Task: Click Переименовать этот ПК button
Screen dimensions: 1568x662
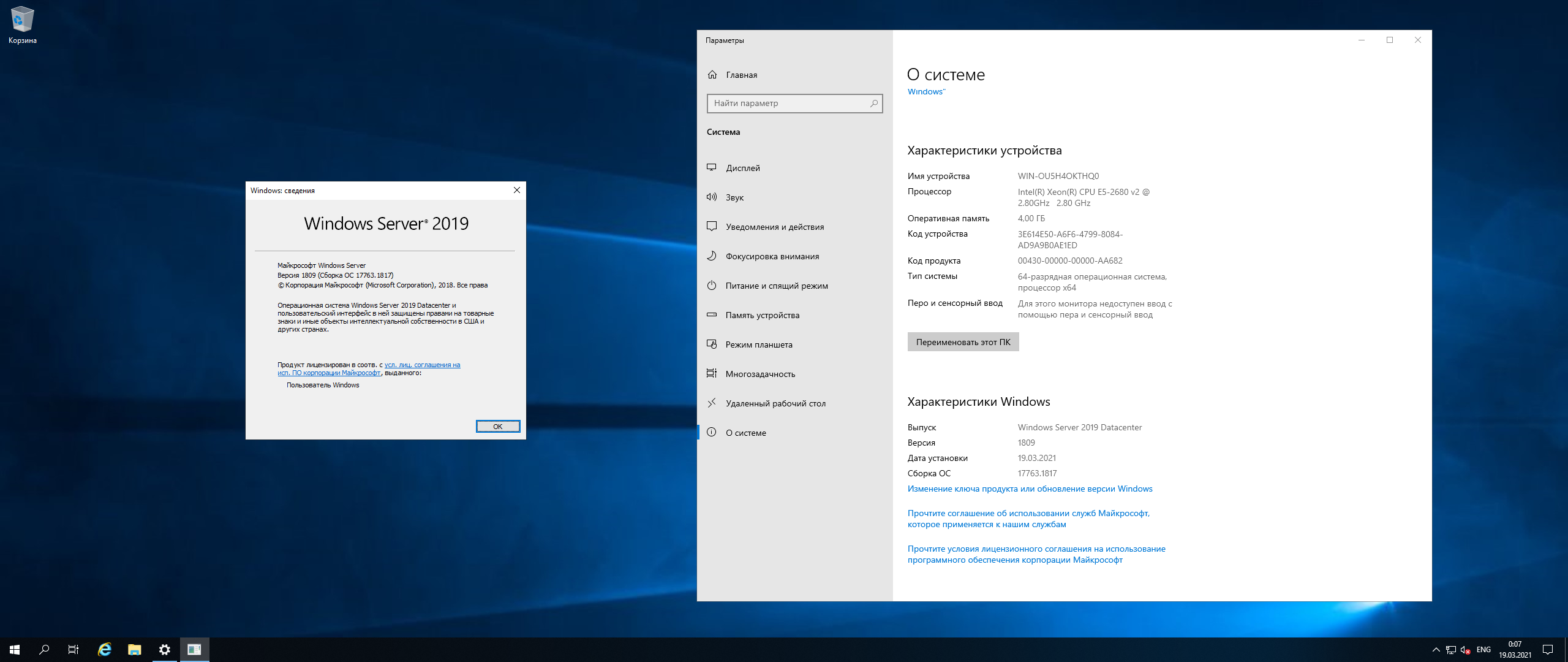Action: (x=963, y=342)
